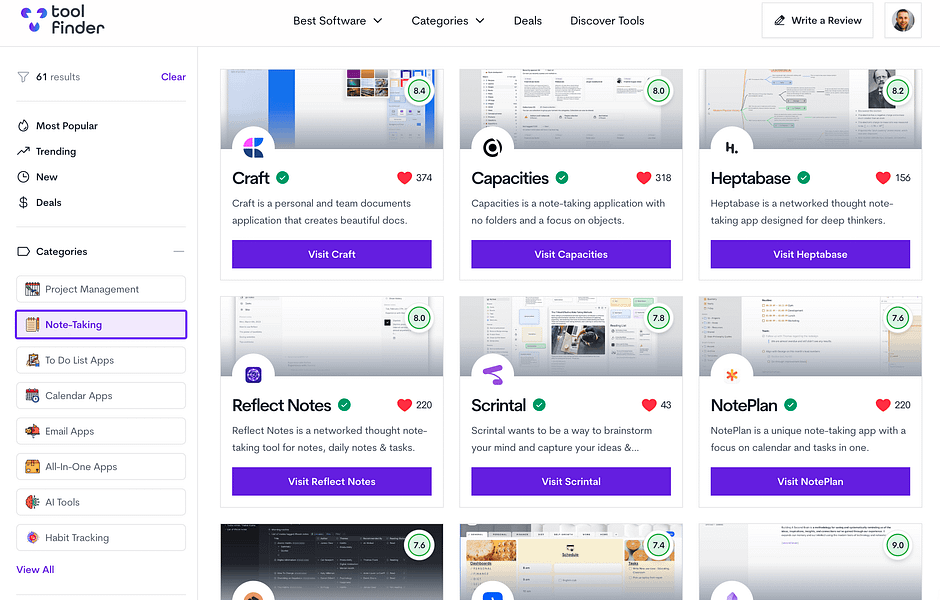
Task: Click the Visit Heptabase button
Action: (810, 254)
